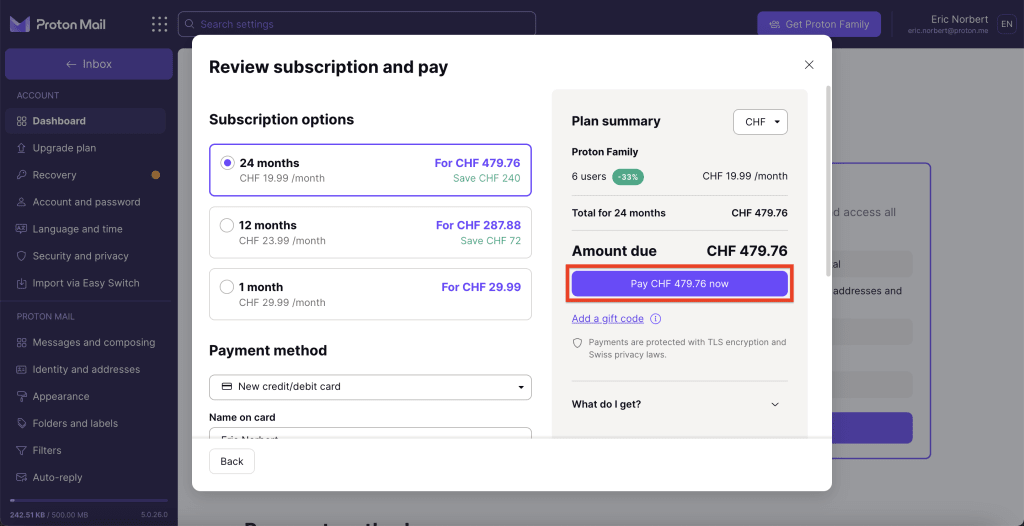Image resolution: width=1024 pixels, height=526 pixels.
Task: Open Language and time settings
Action: [86, 229]
